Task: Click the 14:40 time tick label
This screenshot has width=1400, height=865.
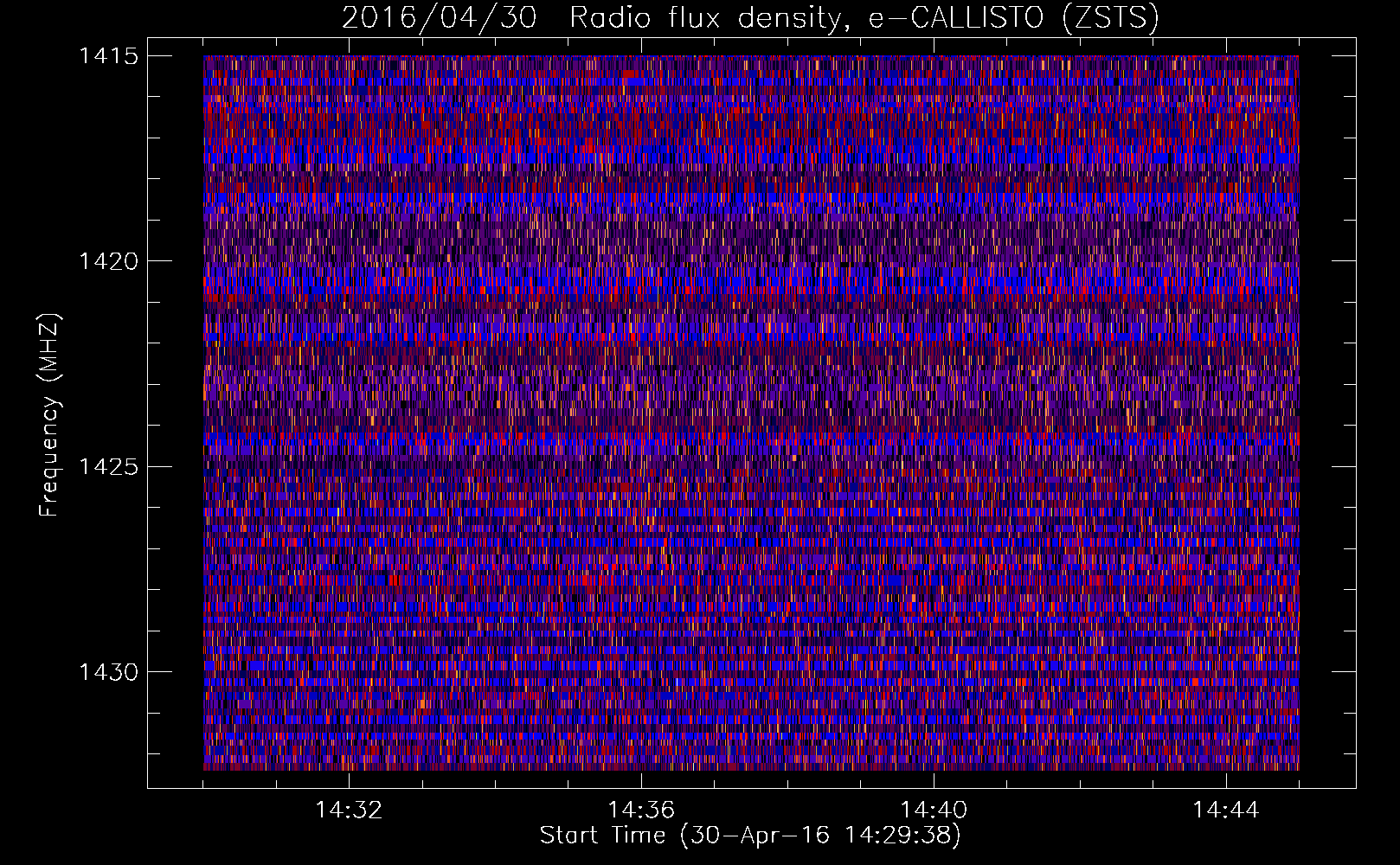Action: pos(934,811)
